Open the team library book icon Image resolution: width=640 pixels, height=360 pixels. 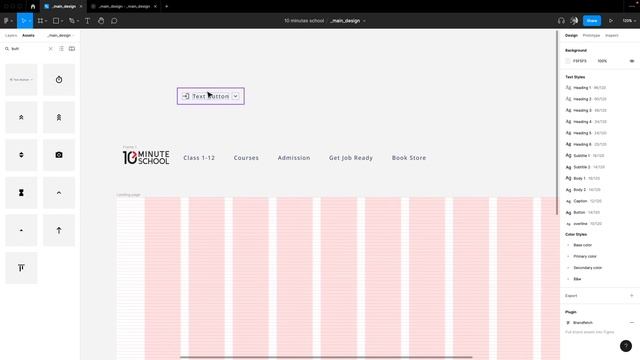[x=72, y=49]
